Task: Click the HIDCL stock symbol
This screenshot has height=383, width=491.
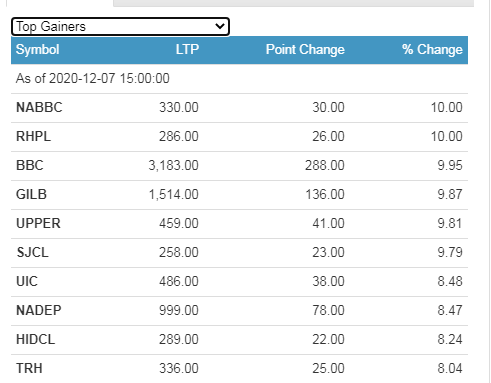Action: pos(36,339)
